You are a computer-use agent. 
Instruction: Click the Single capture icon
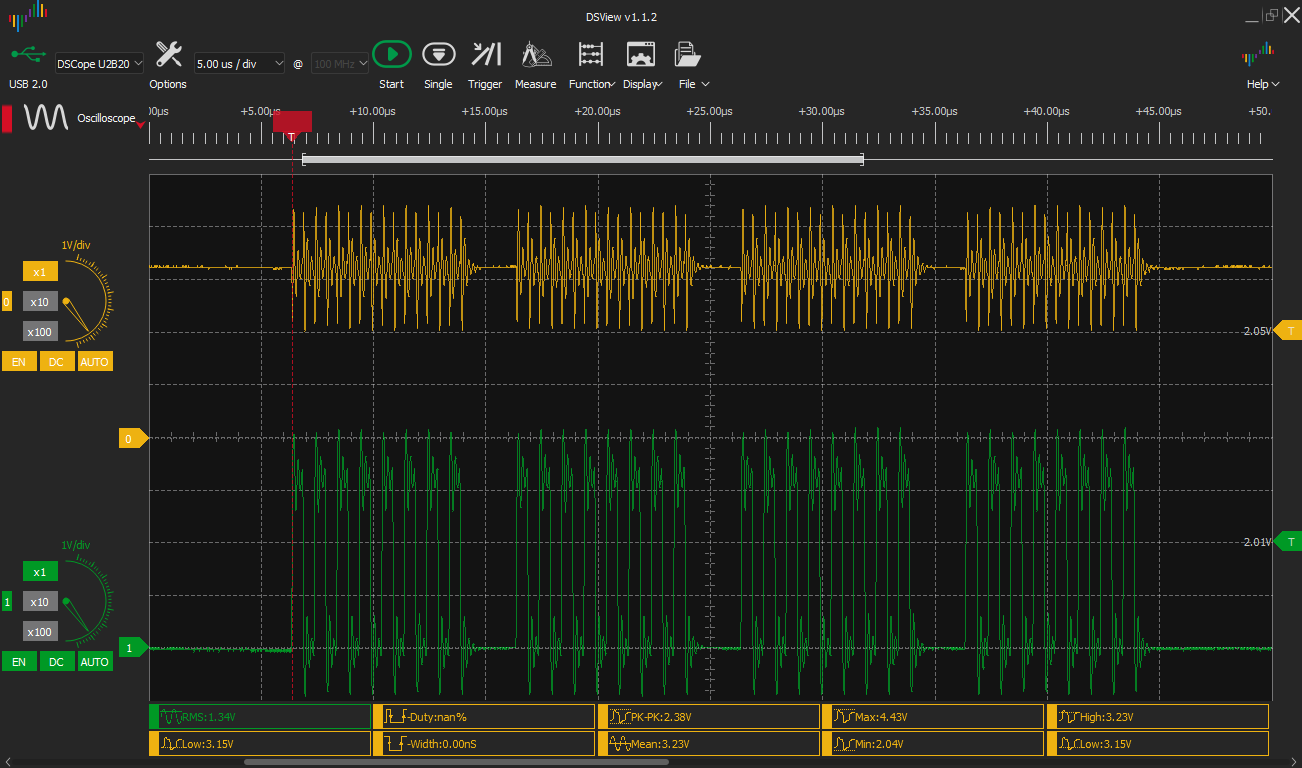(x=438, y=54)
